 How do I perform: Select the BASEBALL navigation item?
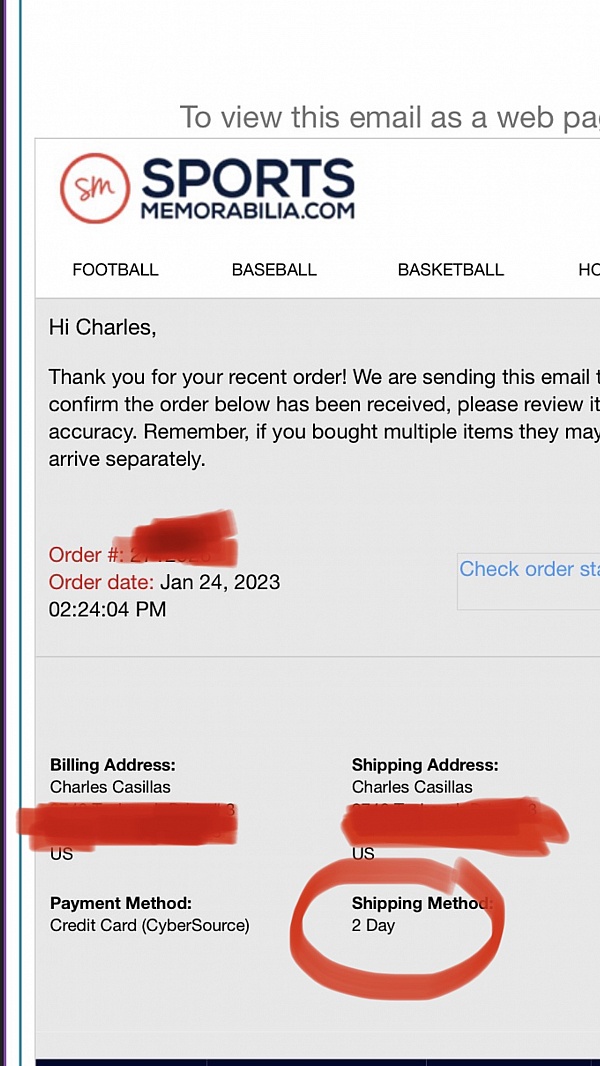tap(274, 270)
